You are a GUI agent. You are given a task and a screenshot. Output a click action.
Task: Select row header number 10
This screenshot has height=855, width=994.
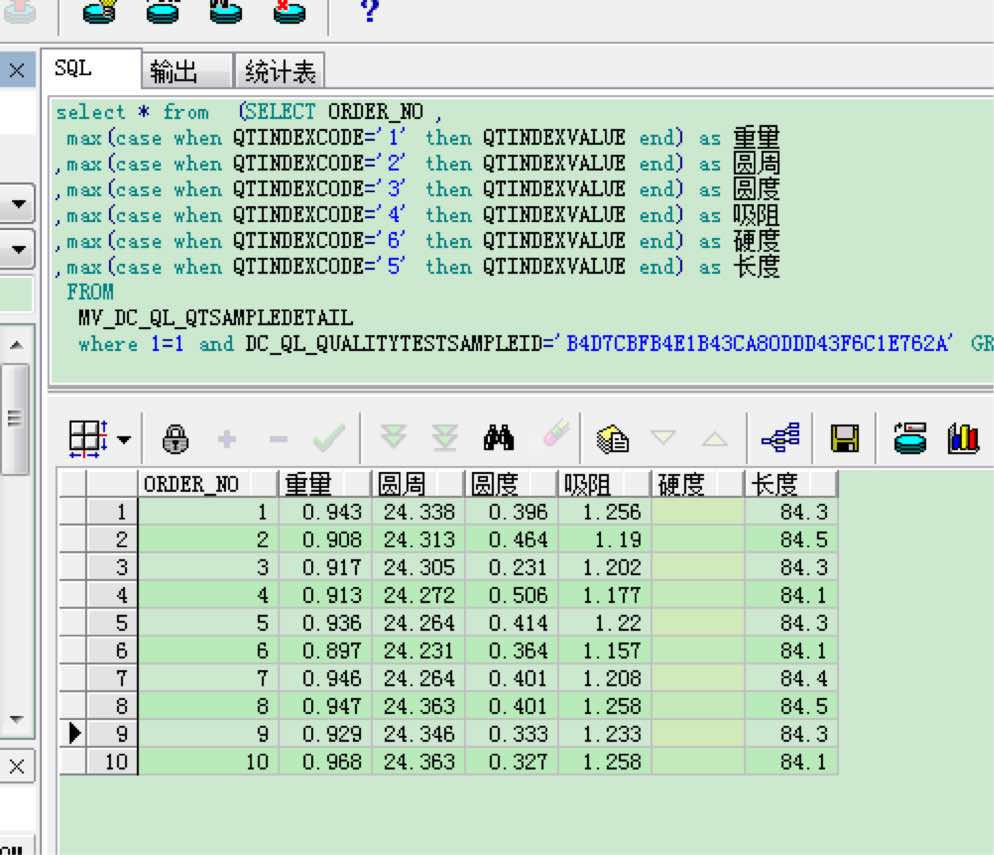112,762
